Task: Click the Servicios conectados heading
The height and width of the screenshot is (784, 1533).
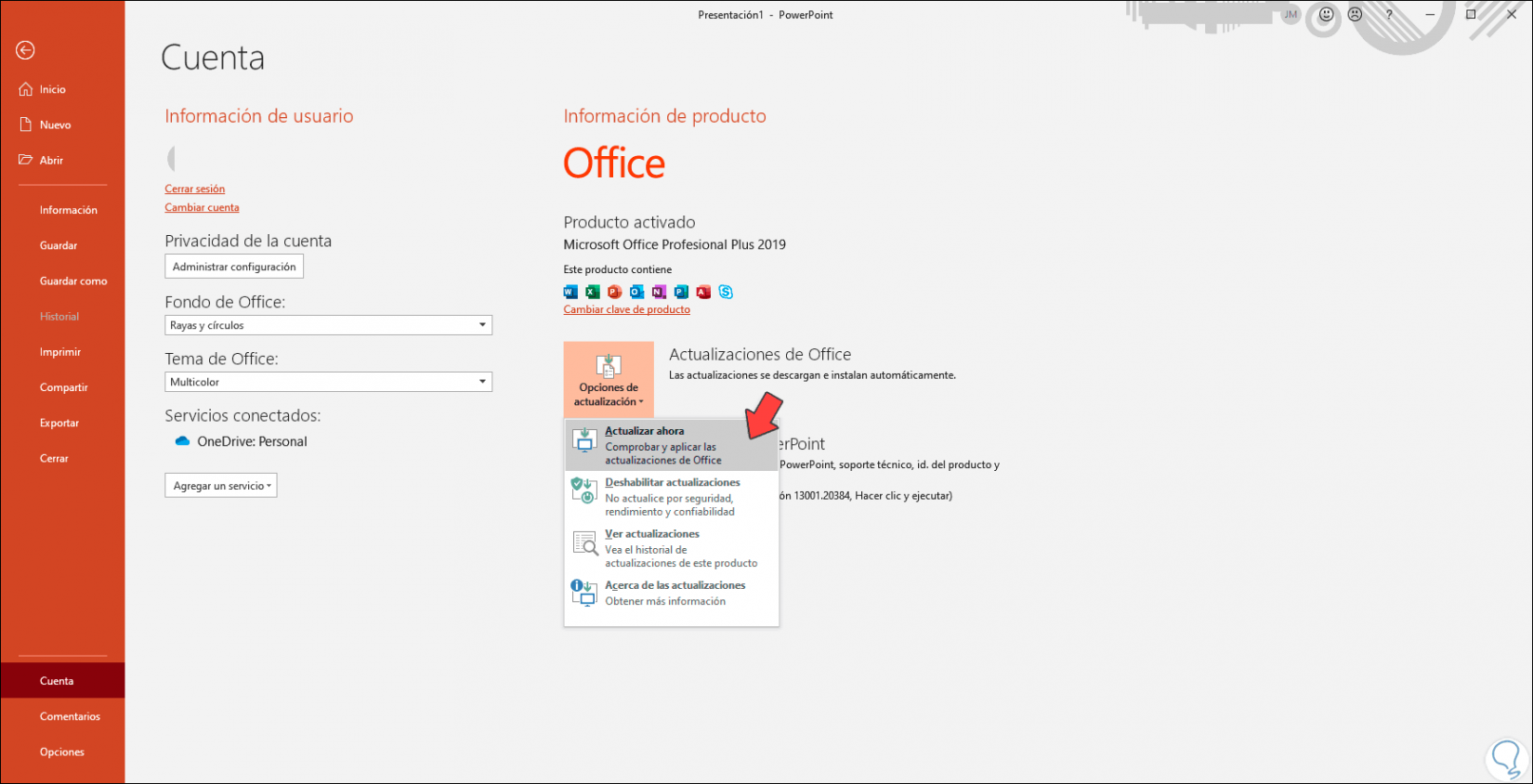Action: (x=242, y=415)
